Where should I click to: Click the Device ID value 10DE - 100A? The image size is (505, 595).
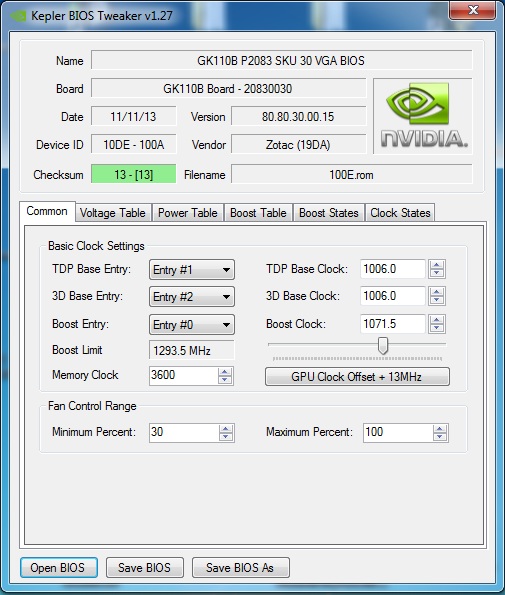(x=134, y=145)
